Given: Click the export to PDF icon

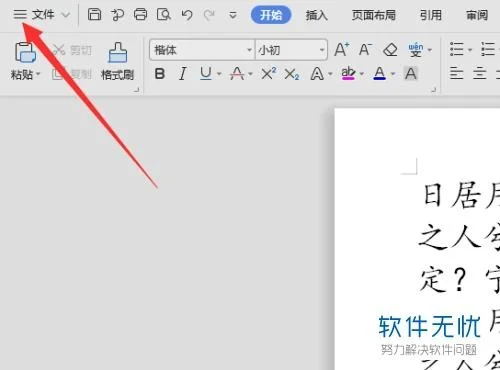Looking at the screenshot, I should (117, 15).
